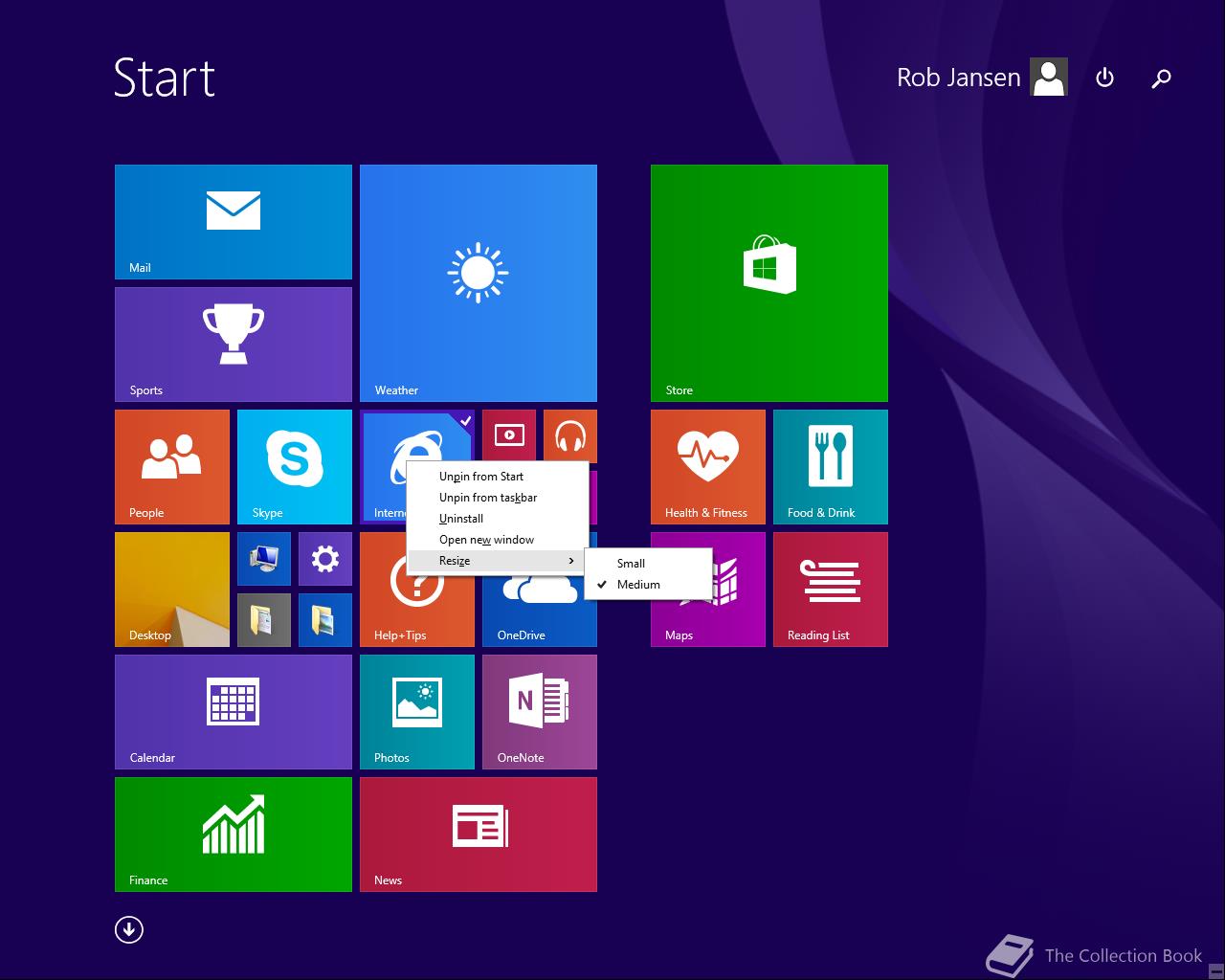The image size is (1225, 980).
Task: Choose Uninstall from context menu
Action: click(x=497, y=519)
